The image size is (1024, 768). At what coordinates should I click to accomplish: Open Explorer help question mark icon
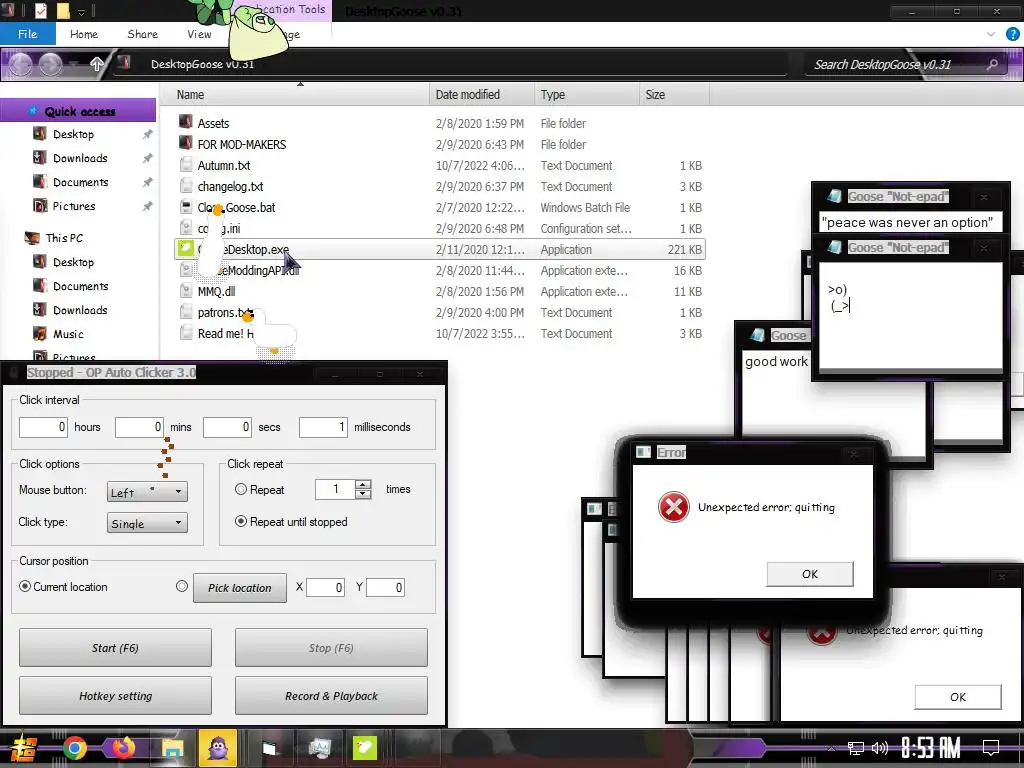tap(1012, 34)
